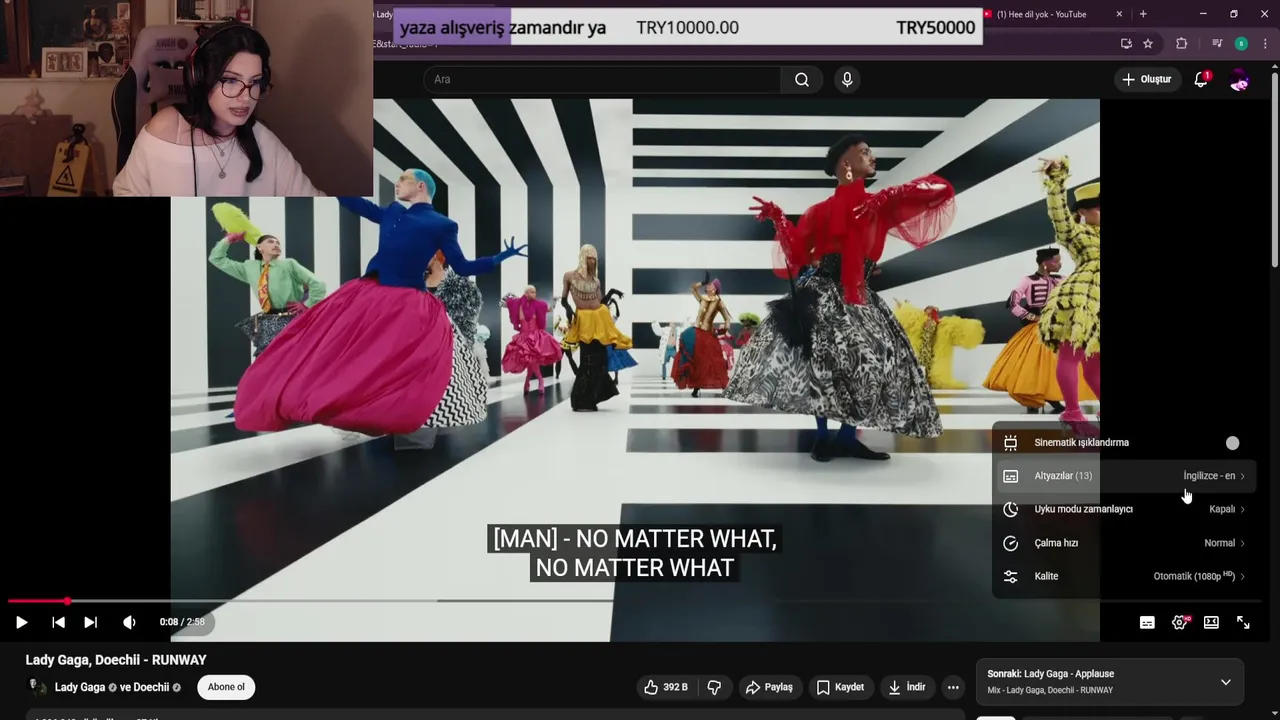Play the RUNWAY video
This screenshot has width=1280, height=720.
[x=21, y=622]
